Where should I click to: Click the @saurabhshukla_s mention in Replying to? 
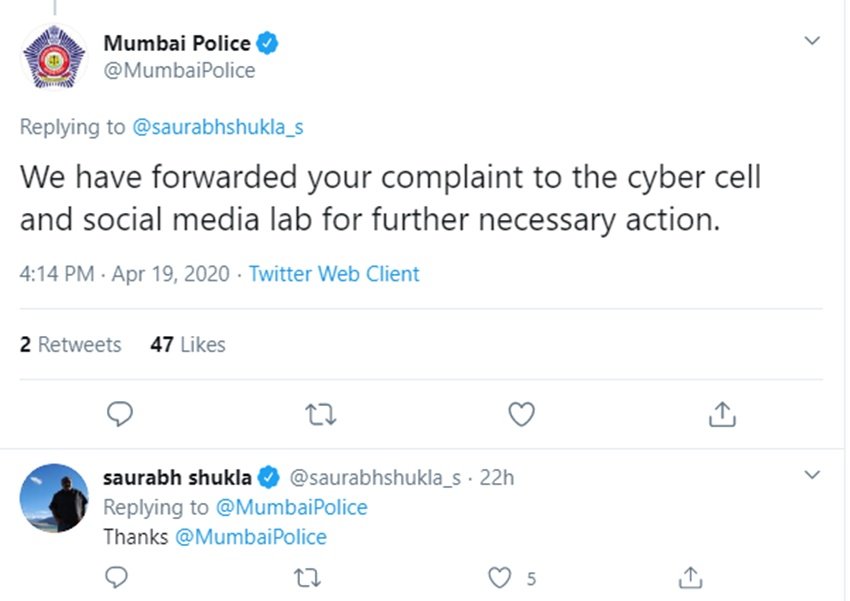(x=218, y=127)
